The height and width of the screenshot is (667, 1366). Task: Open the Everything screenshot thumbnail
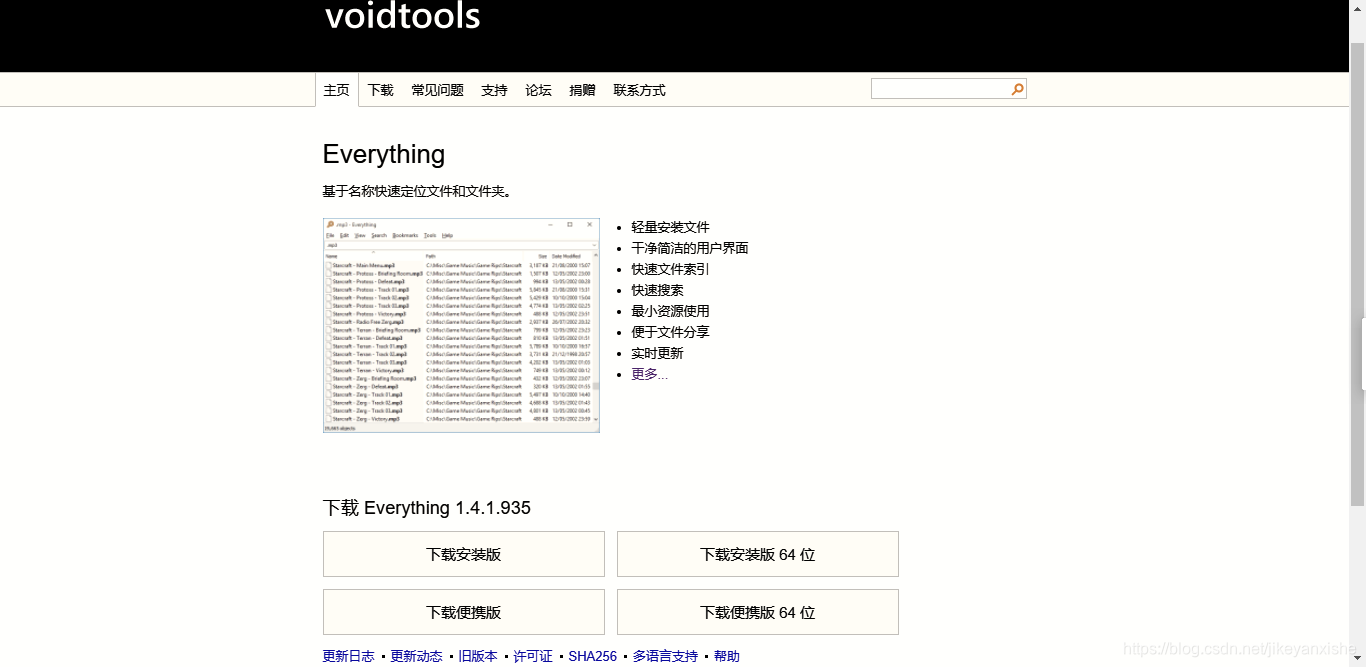(x=461, y=325)
